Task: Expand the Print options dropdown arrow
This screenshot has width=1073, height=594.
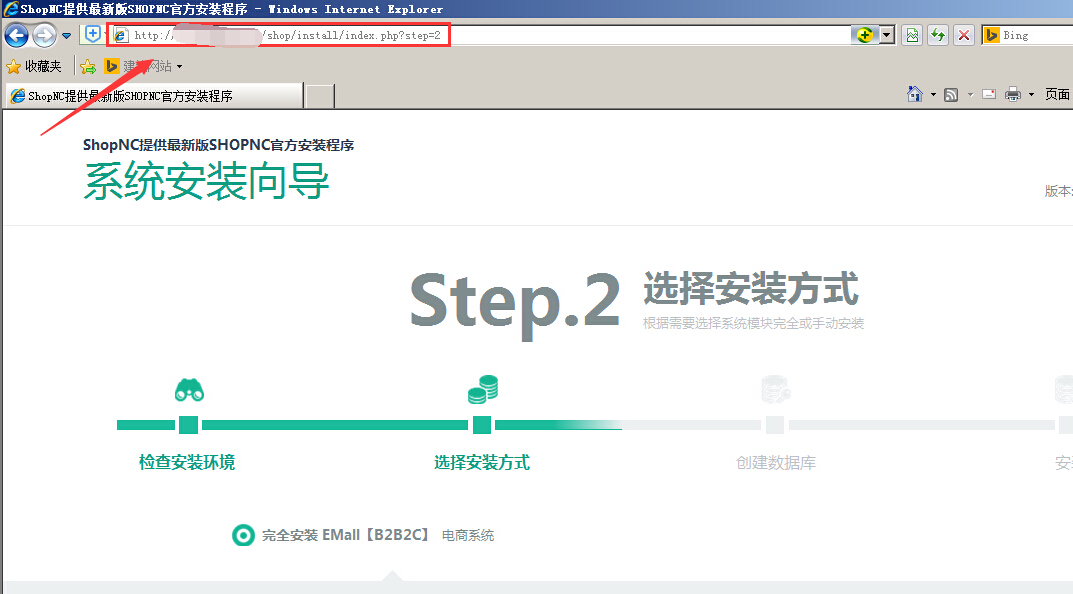Action: pos(1031,95)
